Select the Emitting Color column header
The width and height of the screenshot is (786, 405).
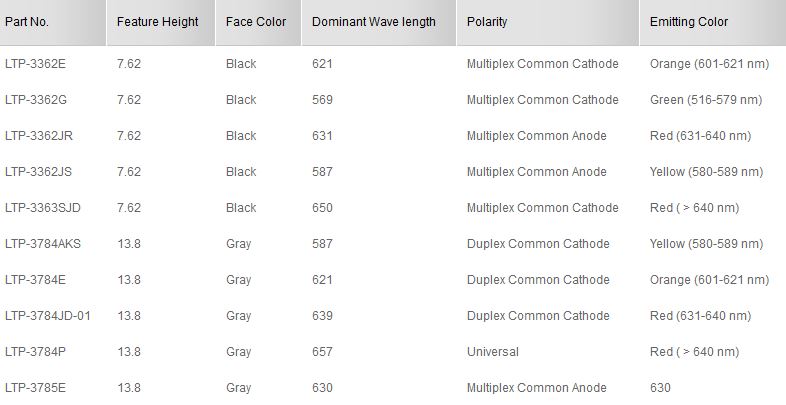coord(689,22)
